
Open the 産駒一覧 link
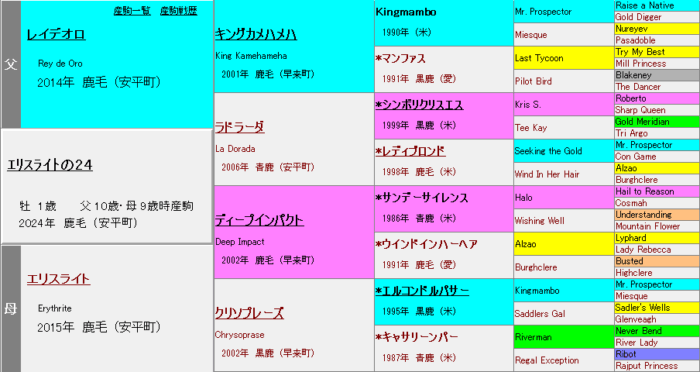pos(132,11)
